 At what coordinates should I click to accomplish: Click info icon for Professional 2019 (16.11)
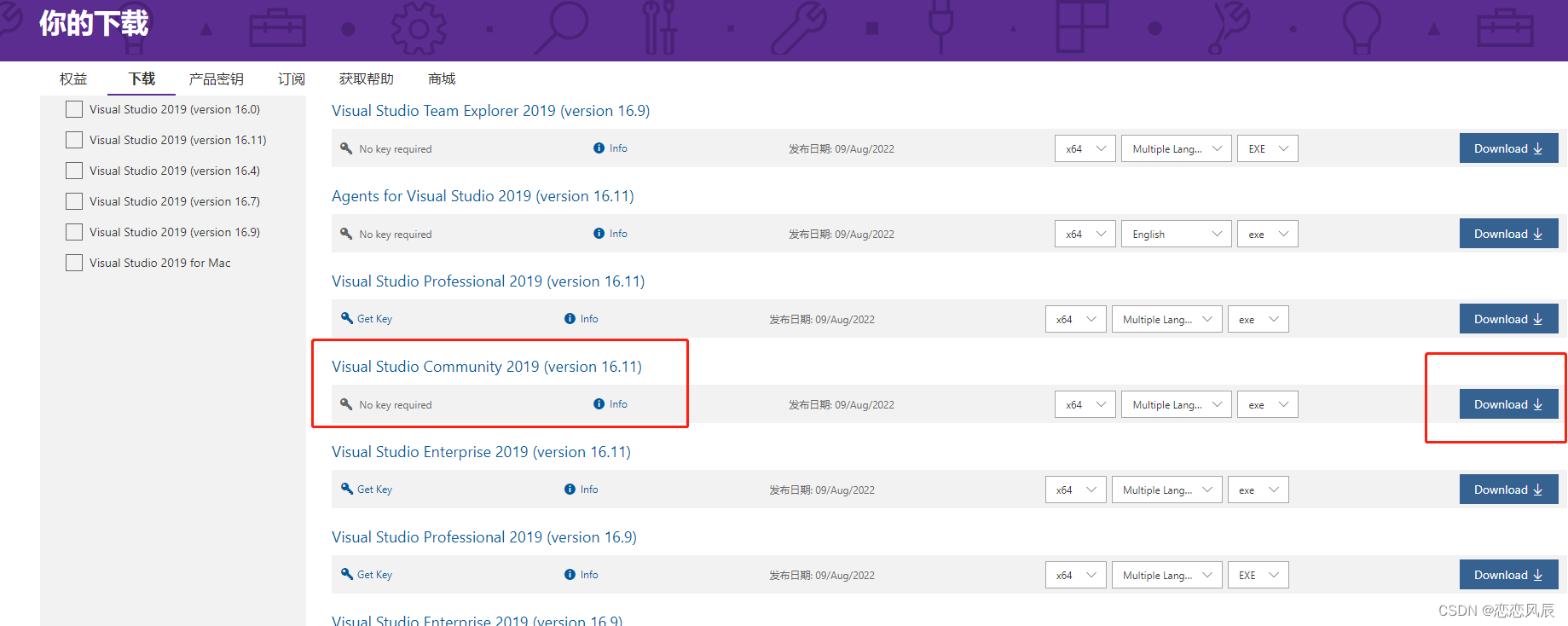pyautogui.click(x=570, y=319)
